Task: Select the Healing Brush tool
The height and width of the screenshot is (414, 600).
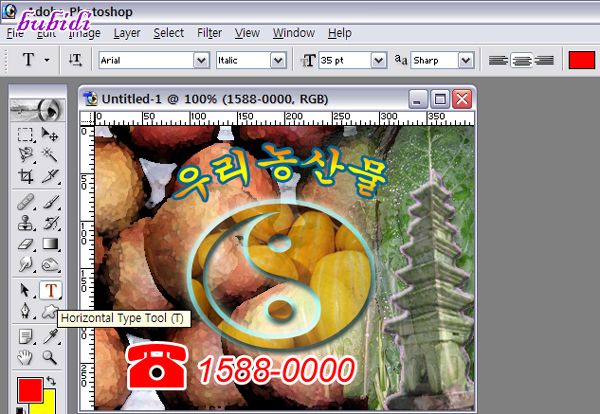Action: [x=25, y=202]
